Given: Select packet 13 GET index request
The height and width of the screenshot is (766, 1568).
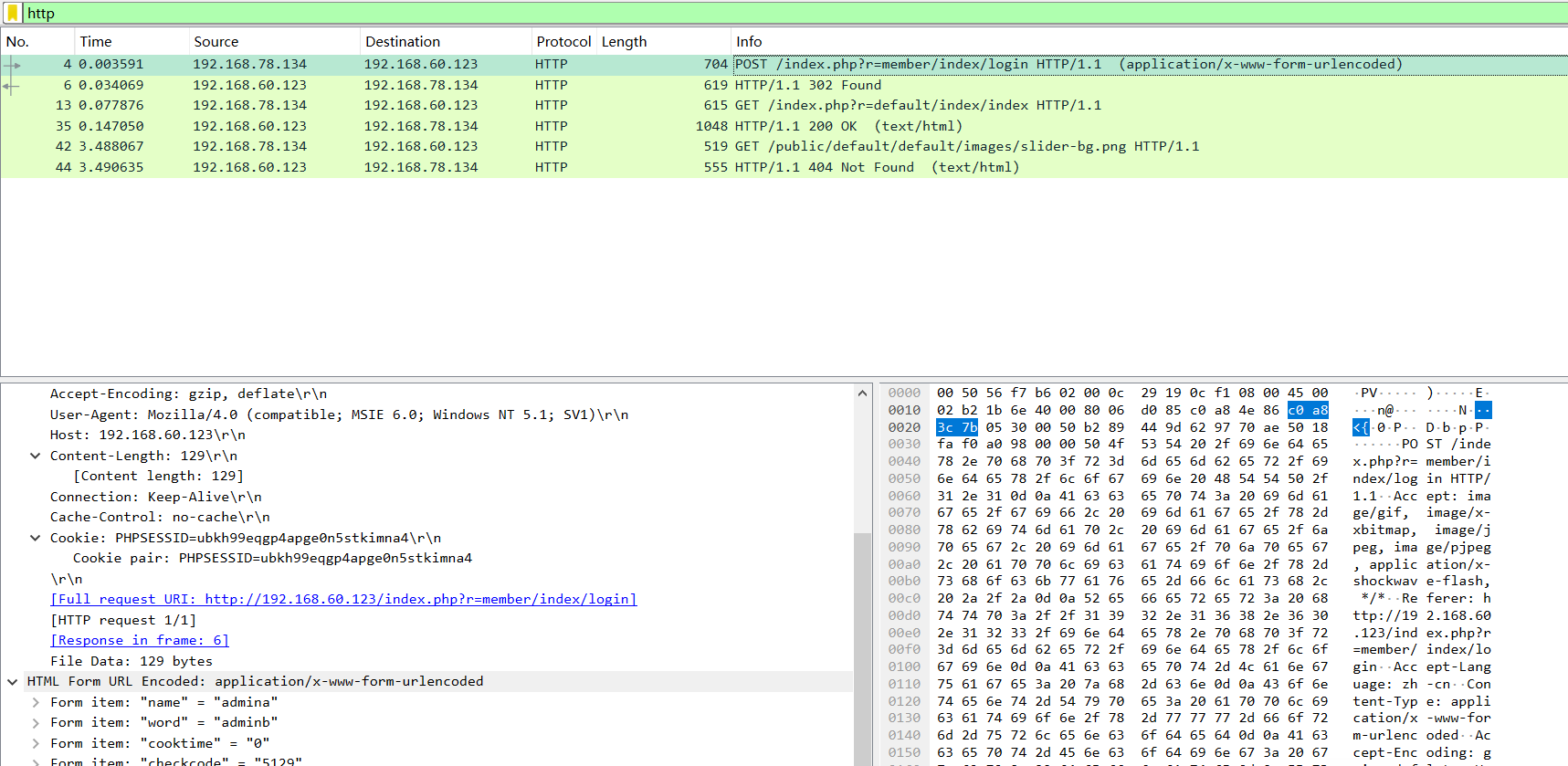Looking at the screenshot, I should click(784, 105).
